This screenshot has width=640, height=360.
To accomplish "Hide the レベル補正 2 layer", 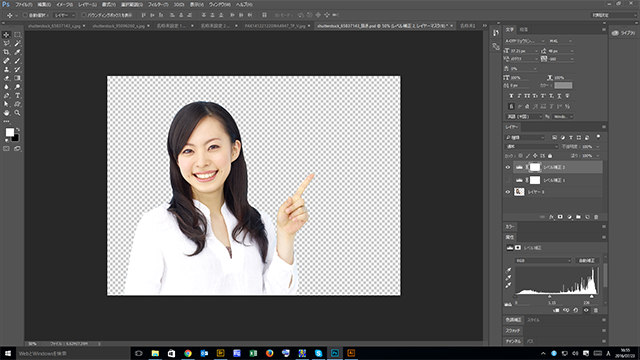I will (x=508, y=167).
